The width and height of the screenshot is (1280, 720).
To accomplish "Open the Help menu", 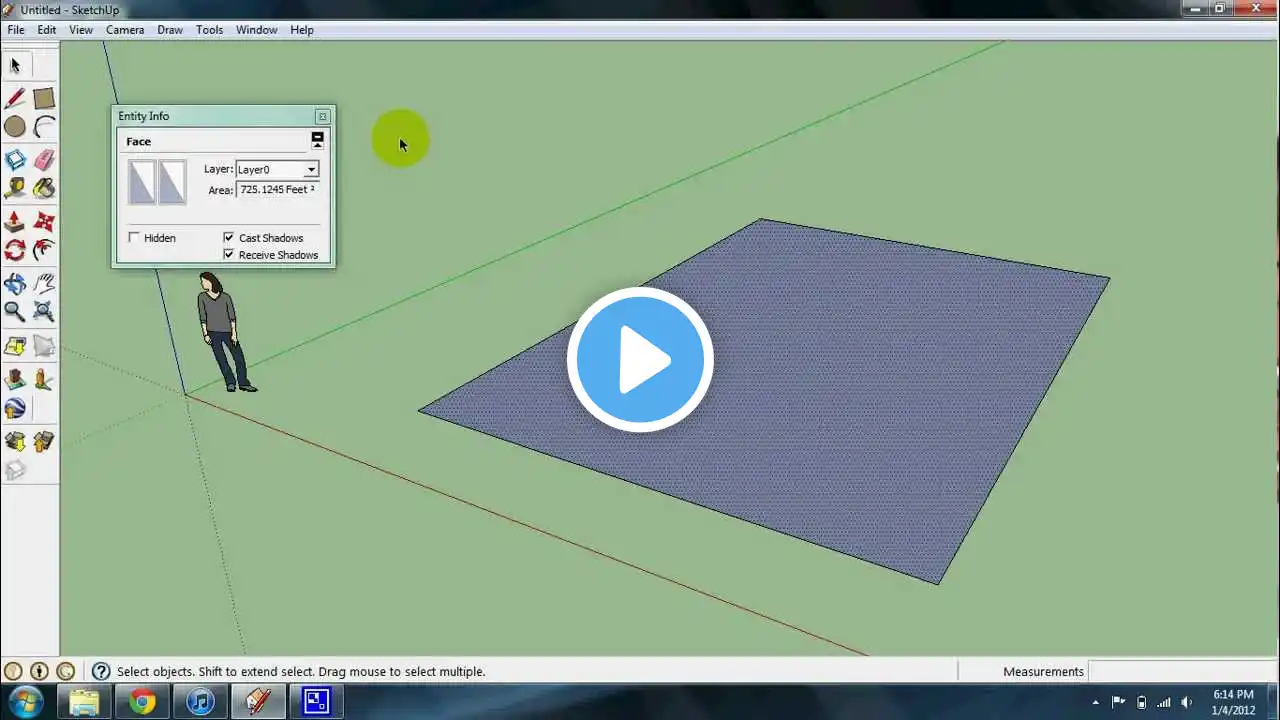I will point(302,30).
